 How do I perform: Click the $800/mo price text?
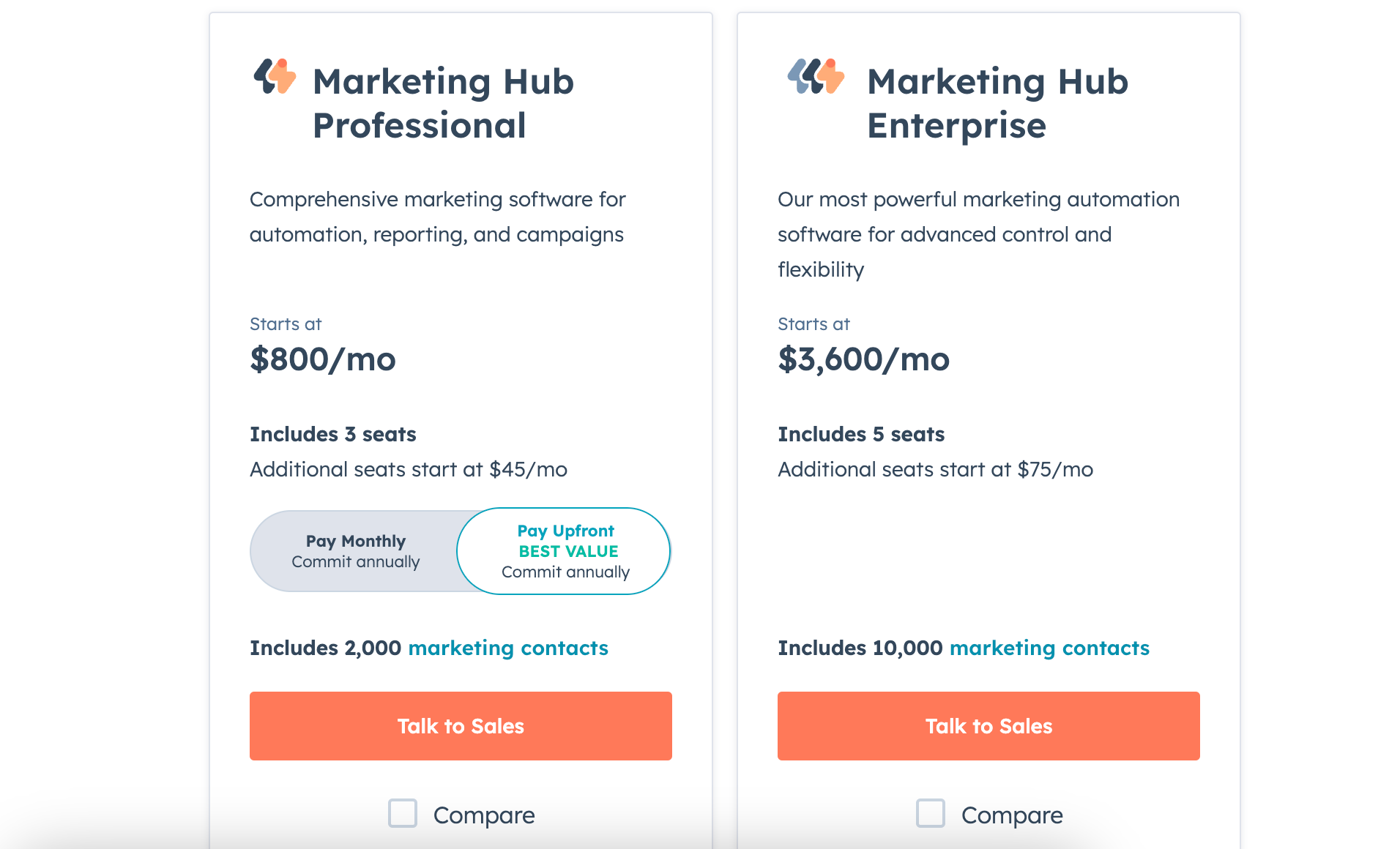coord(322,359)
